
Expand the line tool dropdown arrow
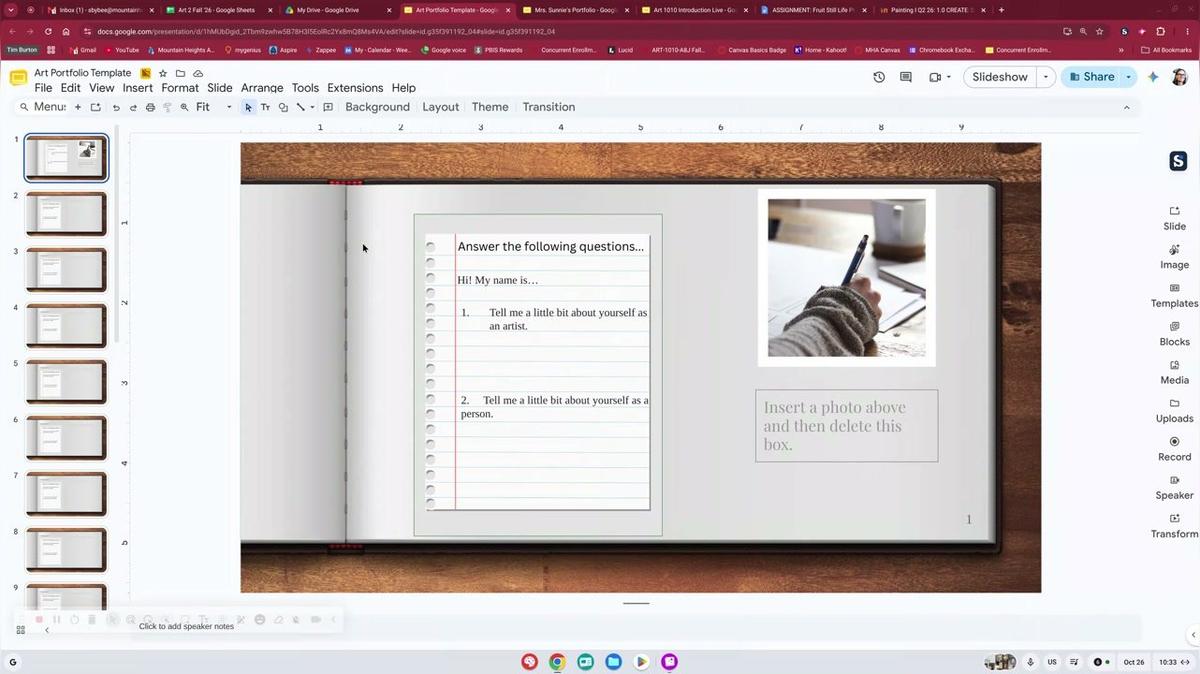pyautogui.click(x=312, y=107)
